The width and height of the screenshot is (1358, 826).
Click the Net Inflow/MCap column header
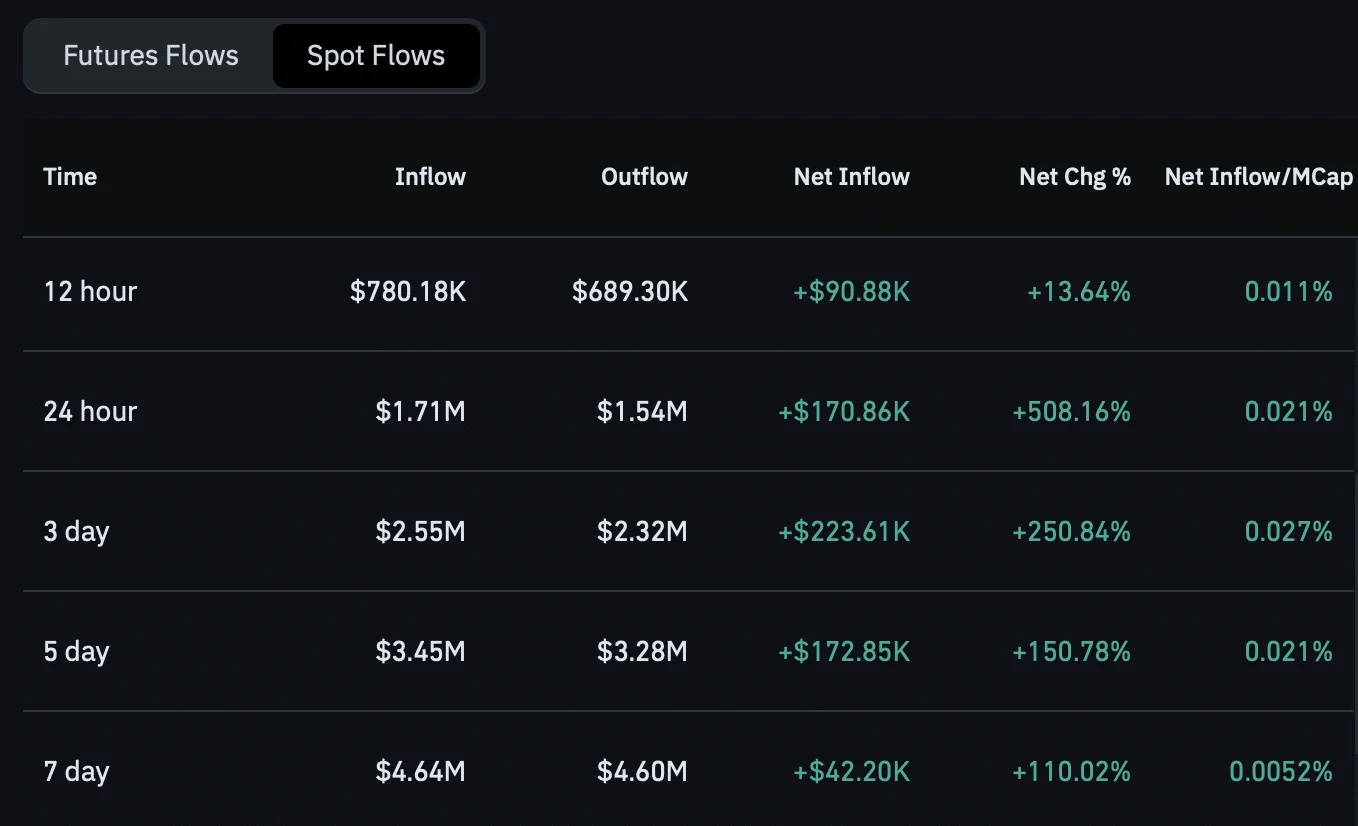click(1259, 177)
